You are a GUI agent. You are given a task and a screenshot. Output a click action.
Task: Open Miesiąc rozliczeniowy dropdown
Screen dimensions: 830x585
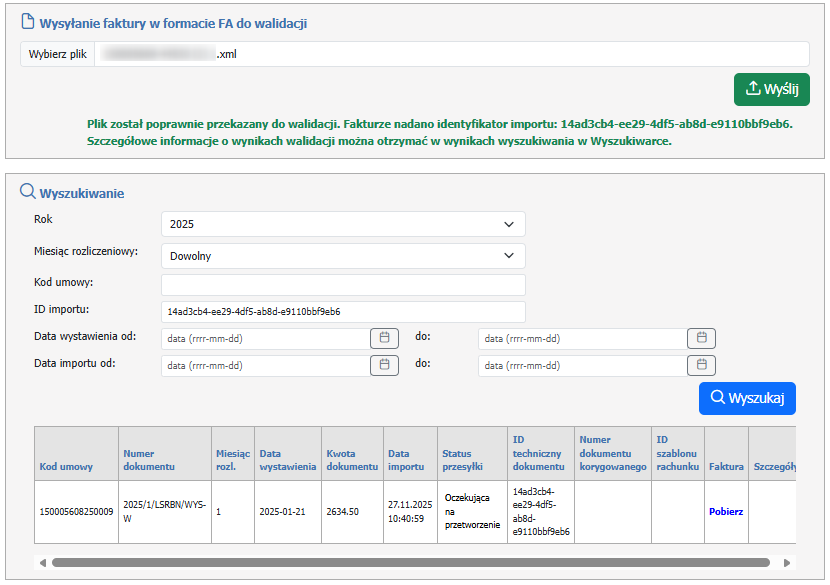click(343, 255)
